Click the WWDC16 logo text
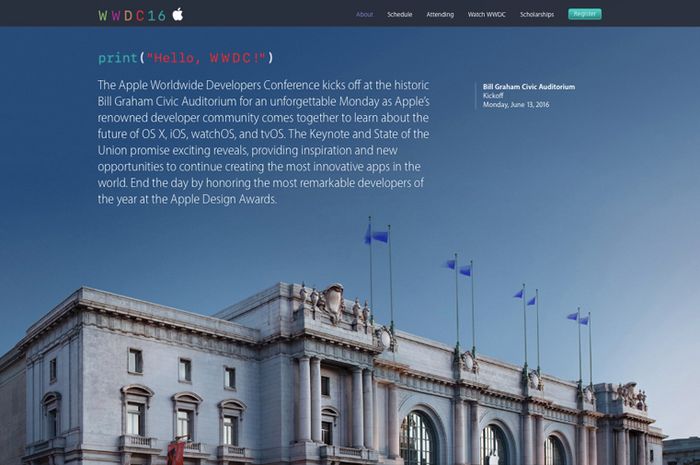Viewport: 700px width, 465px height. pyautogui.click(x=132, y=16)
